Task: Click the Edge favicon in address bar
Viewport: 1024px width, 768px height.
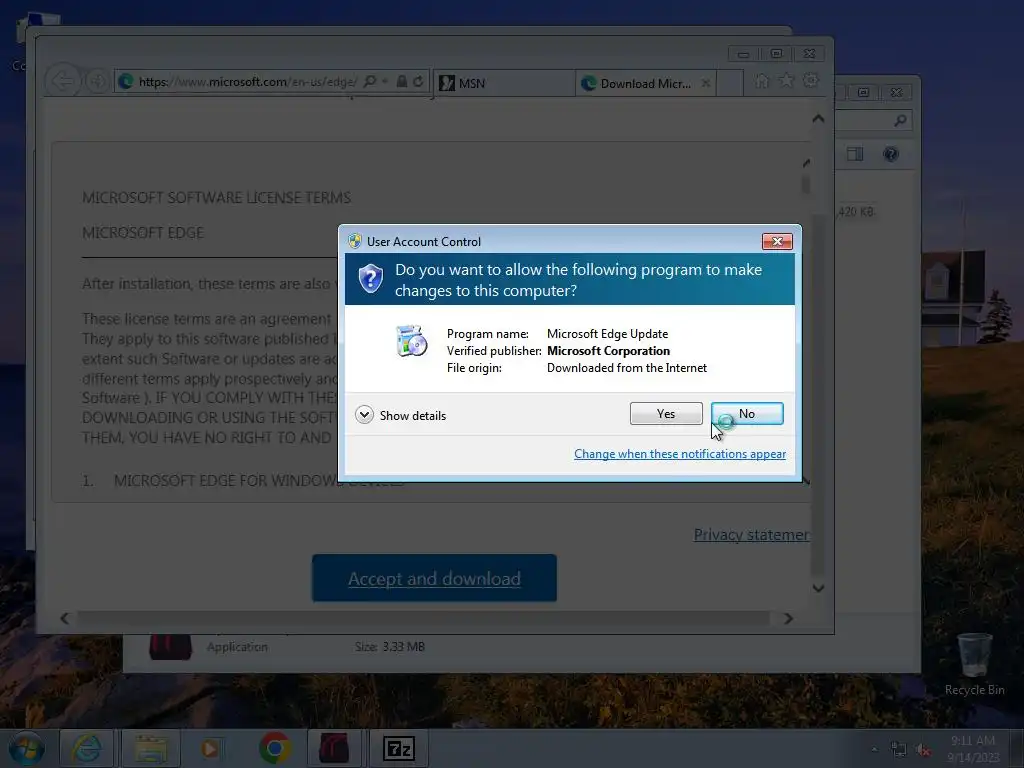Action: (125, 81)
